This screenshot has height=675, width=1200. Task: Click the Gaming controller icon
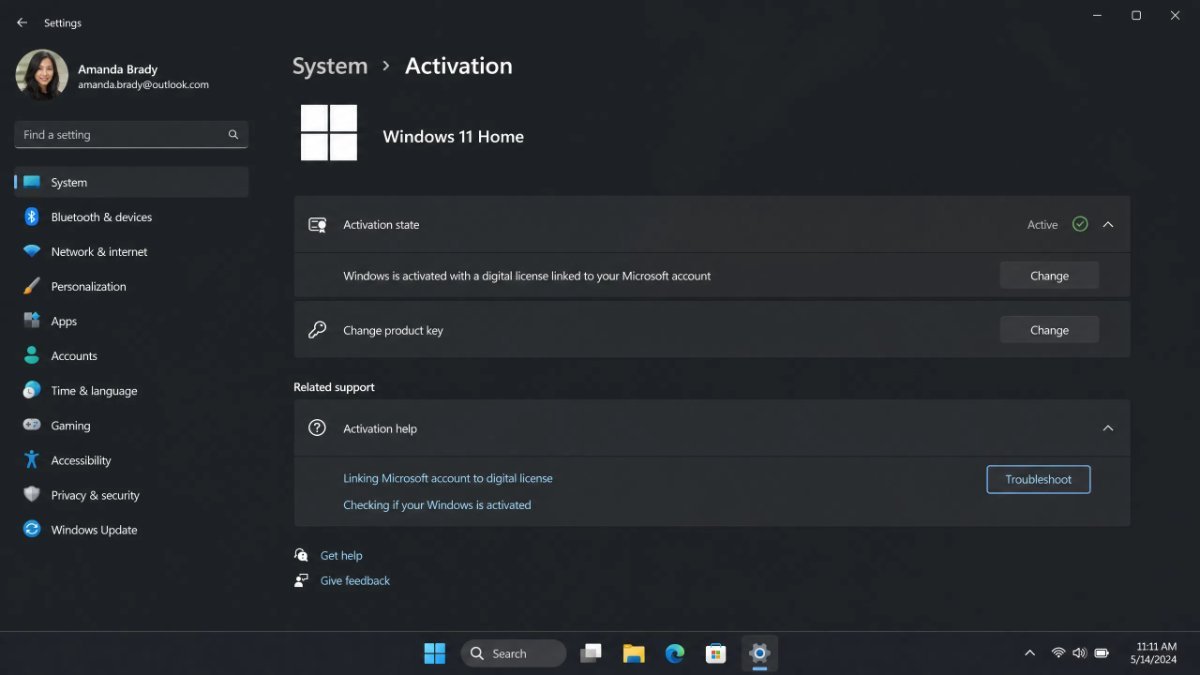point(32,425)
